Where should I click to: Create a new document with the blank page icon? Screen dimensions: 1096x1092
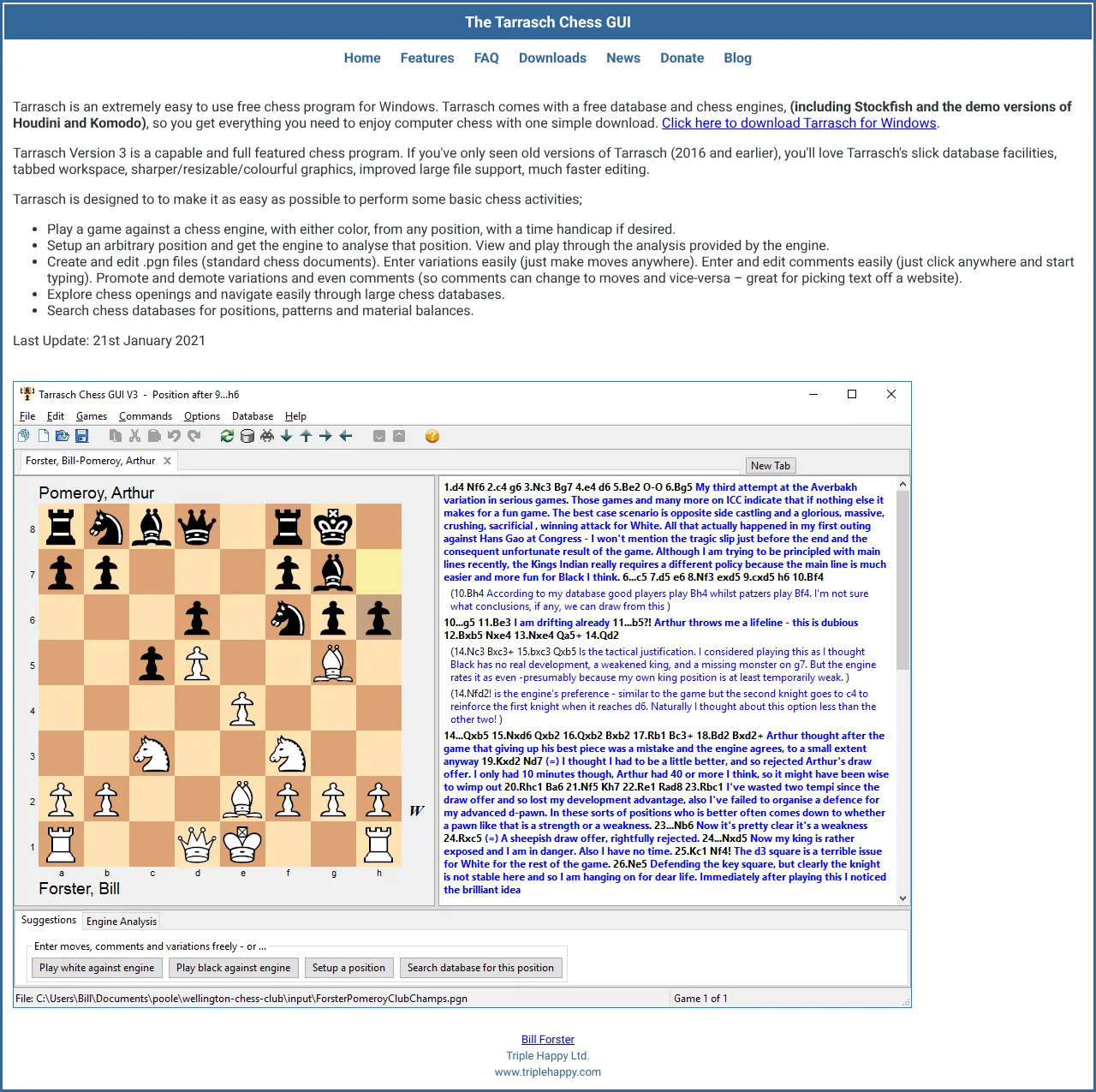click(43, 436)
